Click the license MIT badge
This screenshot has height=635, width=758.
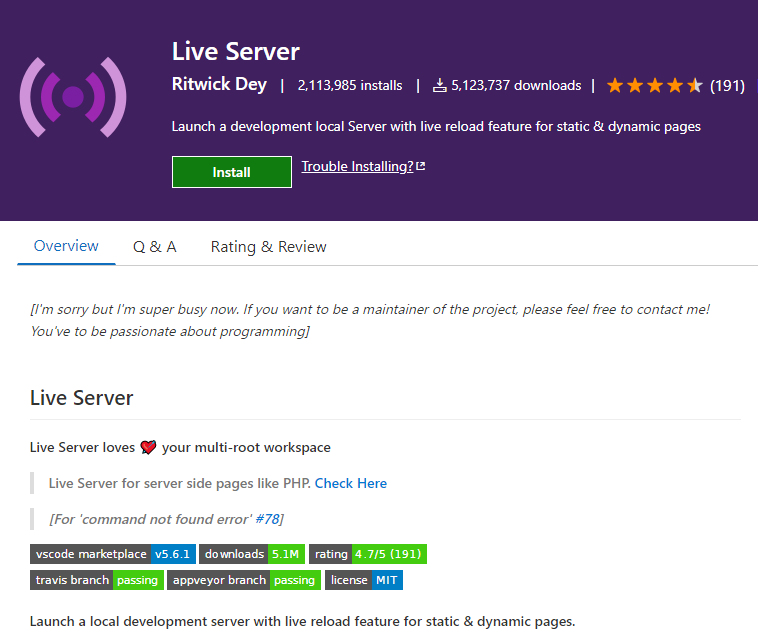pyautogui.click(x=364, y=580)
